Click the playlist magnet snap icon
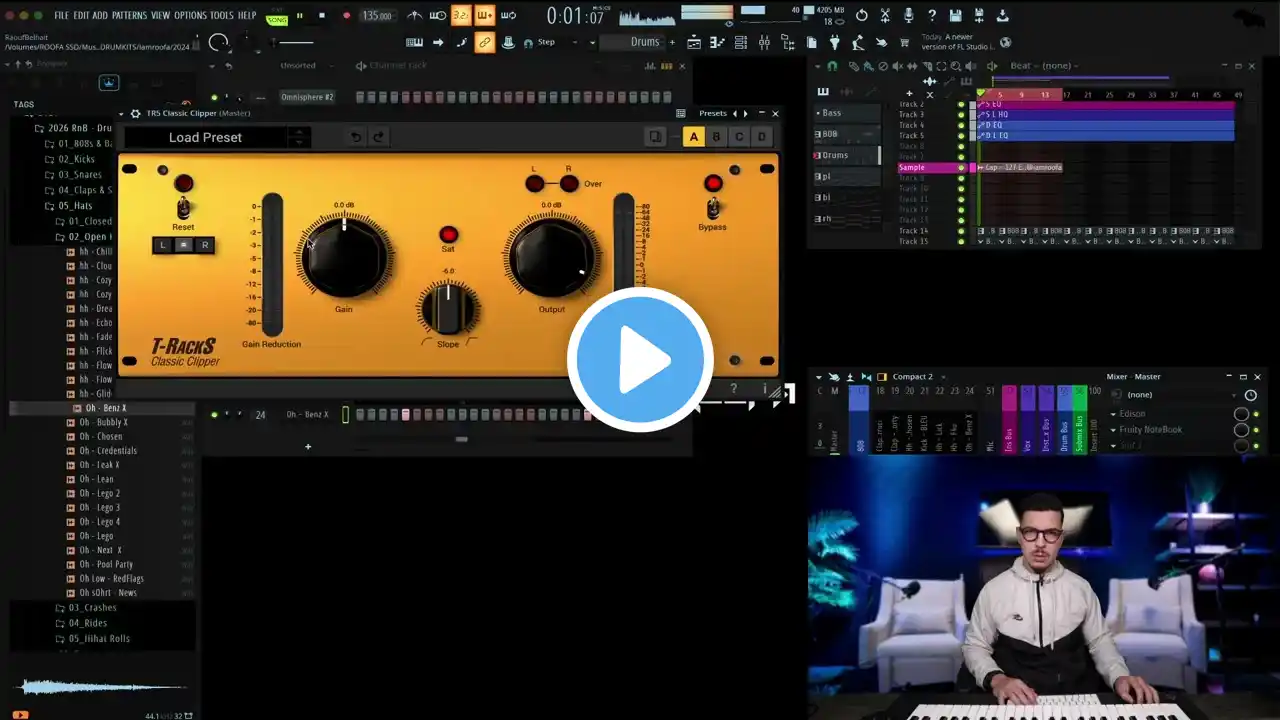 [x=832, y=66]
